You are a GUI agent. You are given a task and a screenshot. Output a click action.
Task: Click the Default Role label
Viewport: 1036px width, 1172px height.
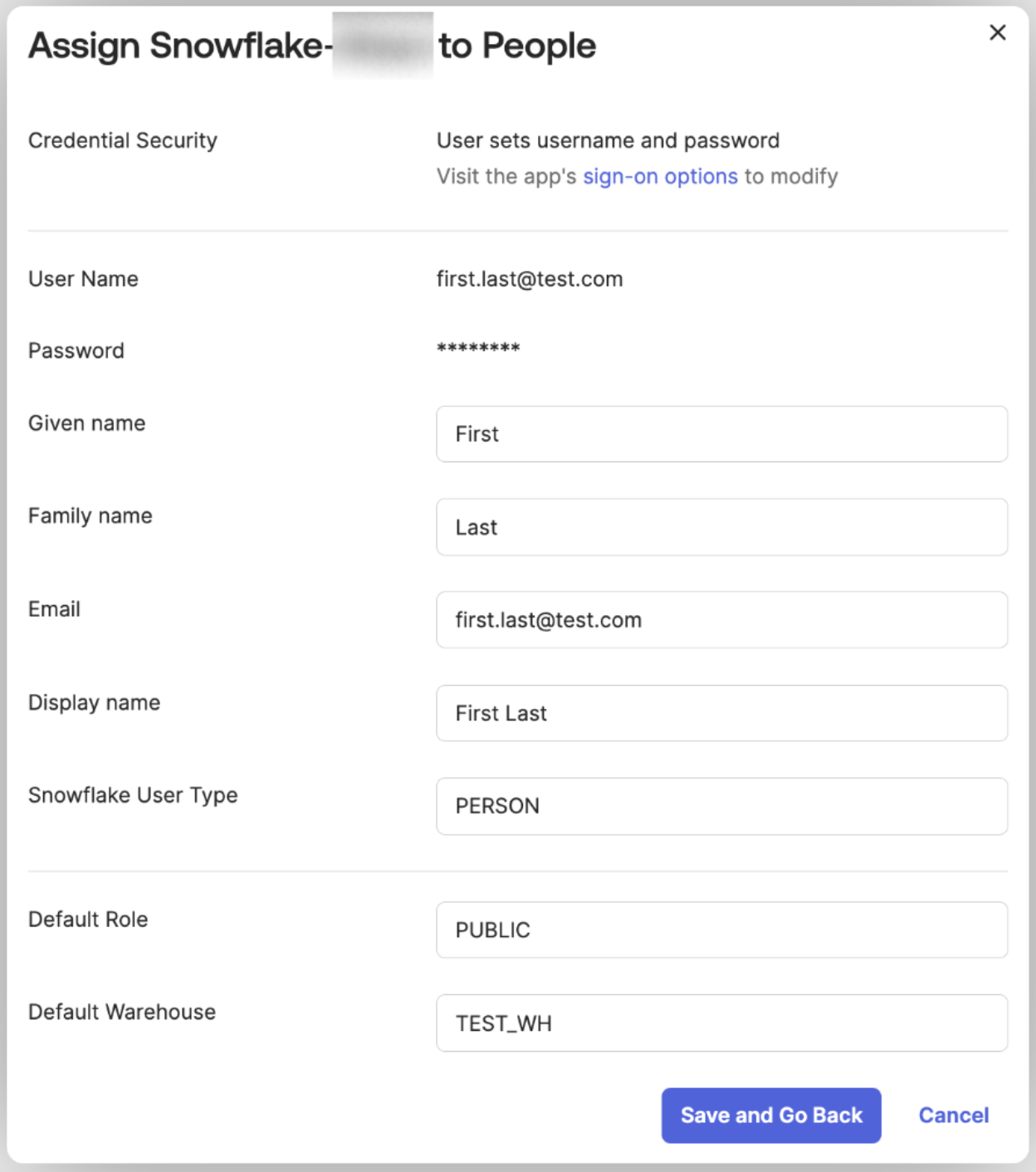[88, 920]
